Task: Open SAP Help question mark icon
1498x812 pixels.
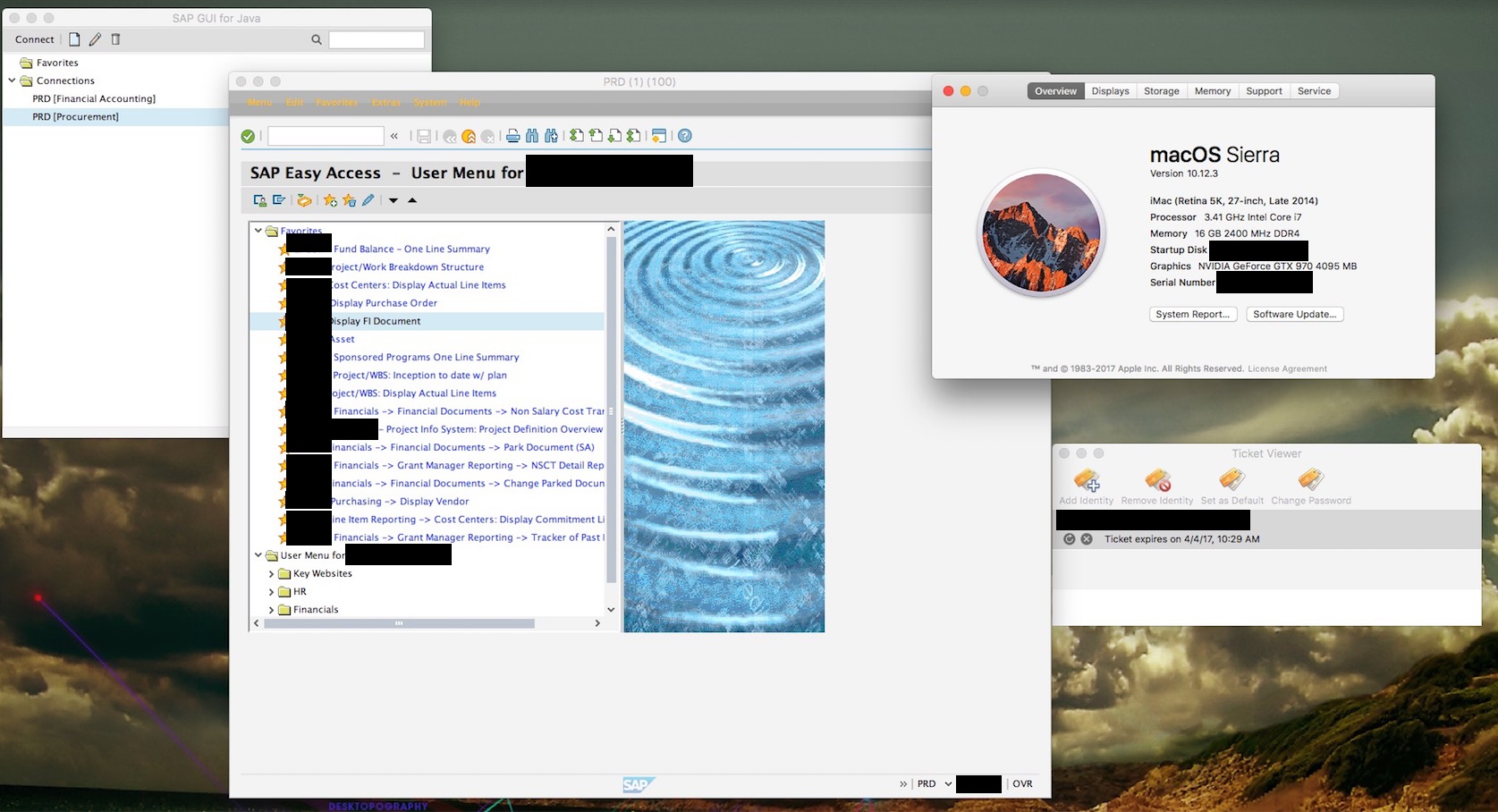Action: tap(685, 136)
